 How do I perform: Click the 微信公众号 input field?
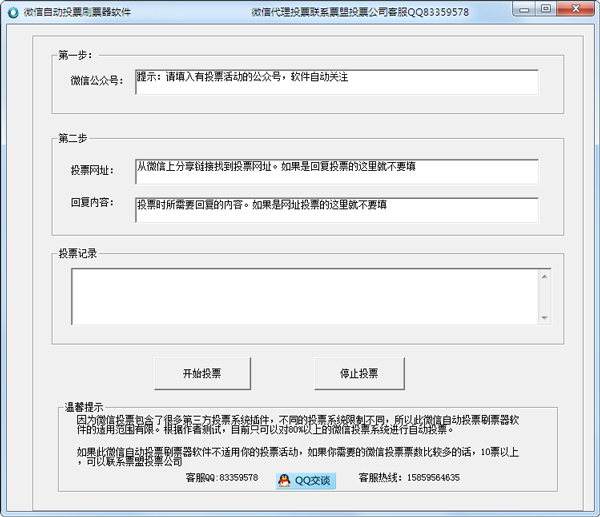click(x=337, y=82)
